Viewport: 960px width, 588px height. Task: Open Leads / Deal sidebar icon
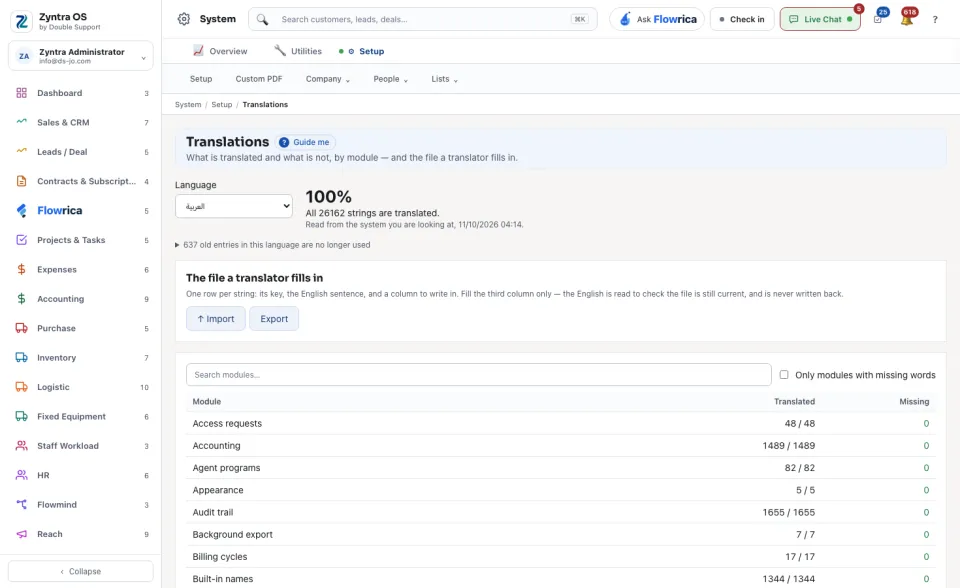(x=21, y=151)
